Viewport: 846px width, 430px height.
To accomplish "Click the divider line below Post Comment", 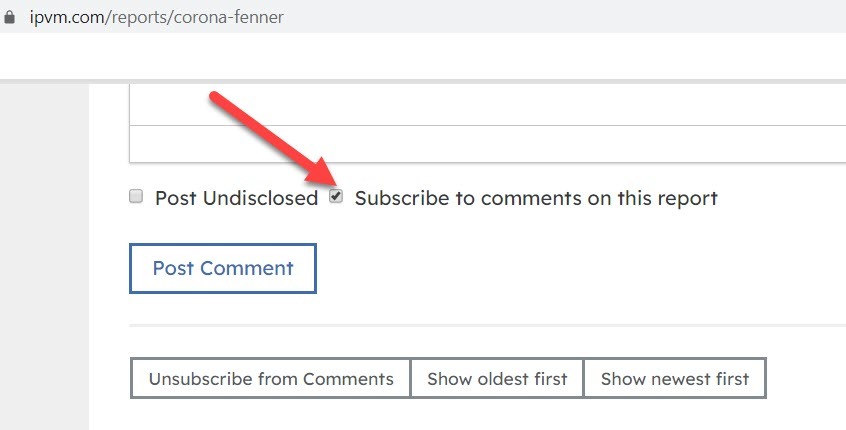I will coord(488,325).
